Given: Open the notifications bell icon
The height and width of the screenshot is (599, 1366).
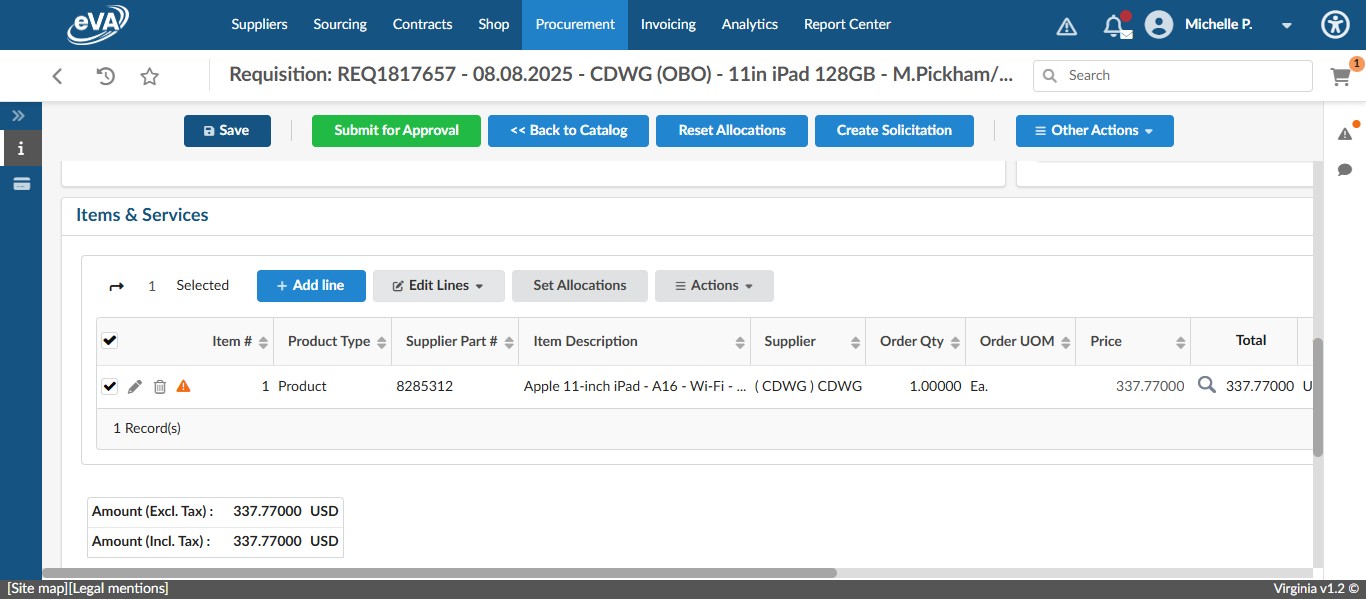Looking at the screenshot, I should point(1114,25).
